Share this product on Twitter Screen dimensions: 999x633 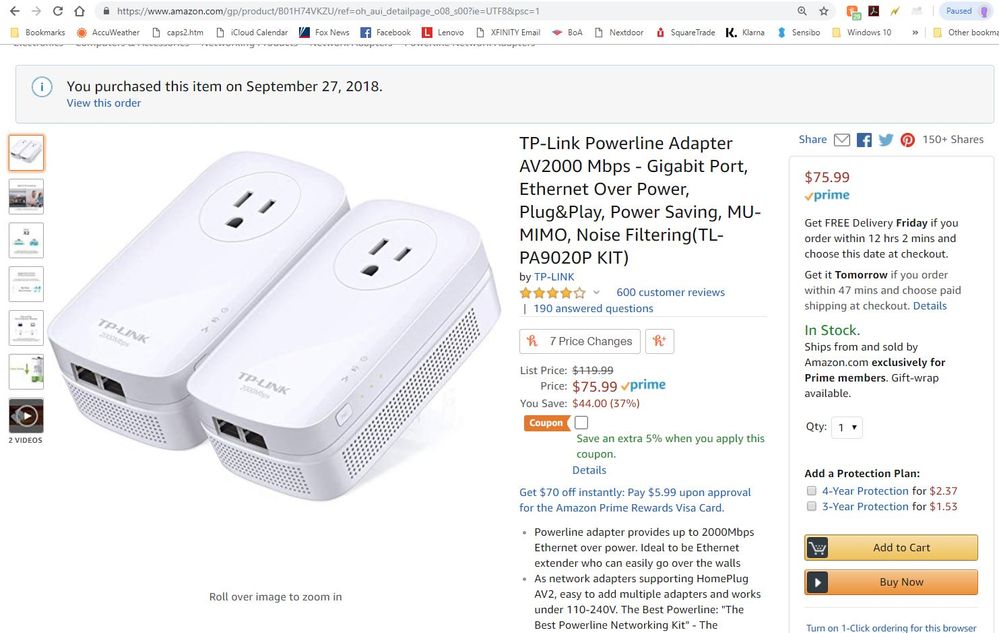886,140
